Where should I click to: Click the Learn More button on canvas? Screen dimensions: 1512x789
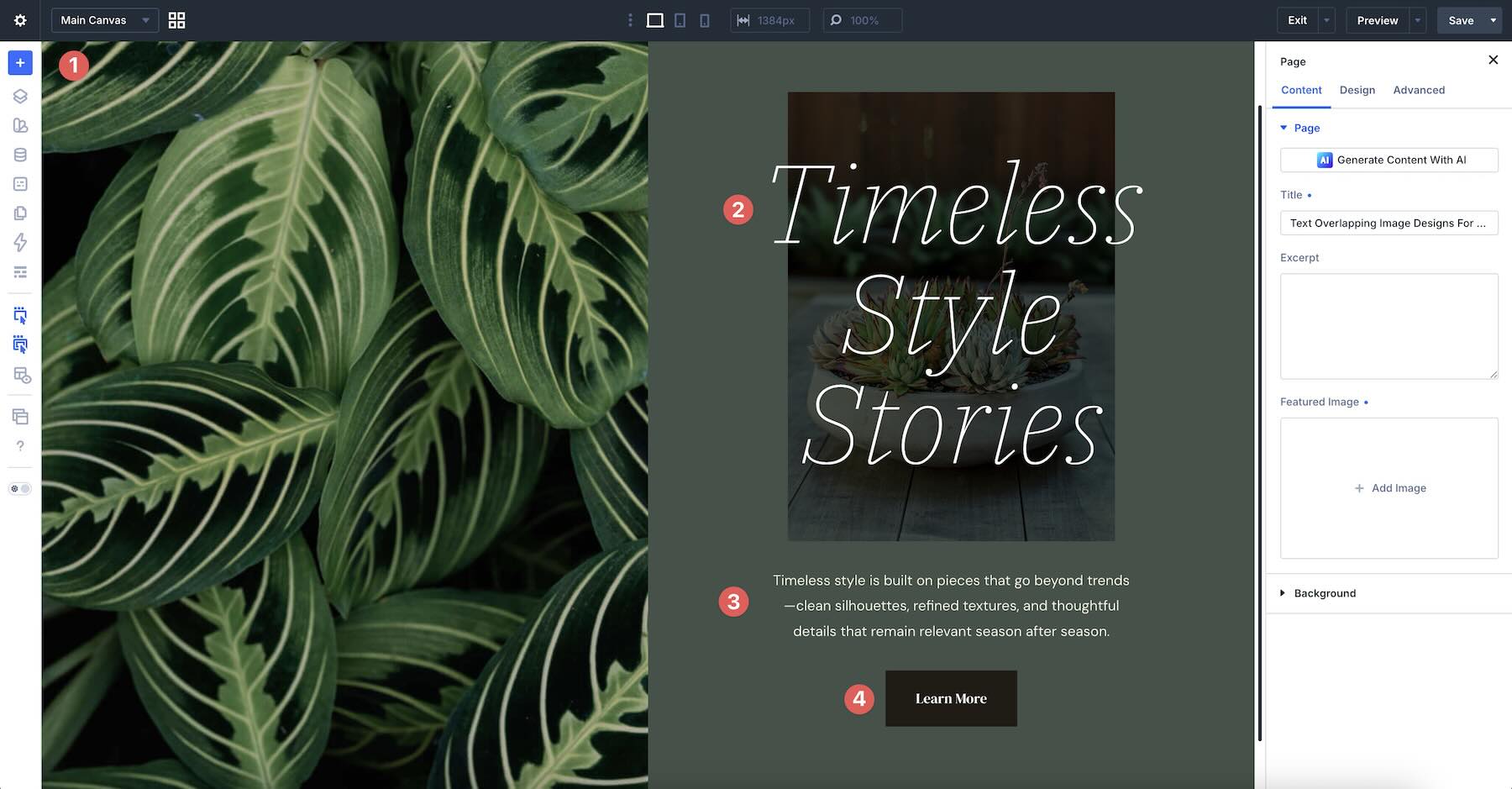pos(951,698)
